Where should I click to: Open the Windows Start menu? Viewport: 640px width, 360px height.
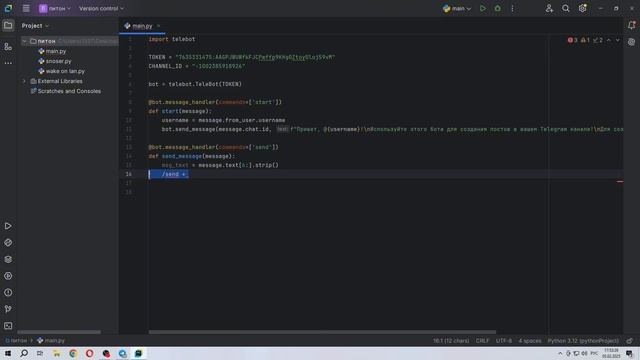(x=8, y=353)
